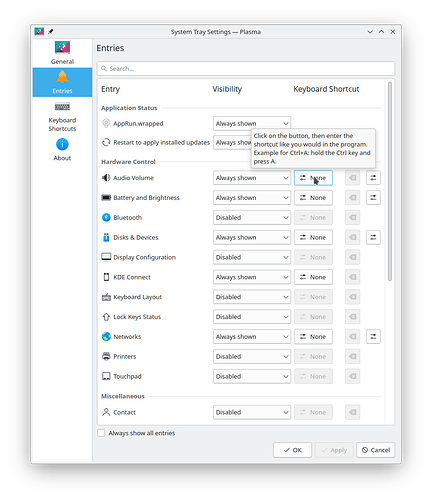Click the Search entries field
Screen dimensions: 431x500
[246, 69]
